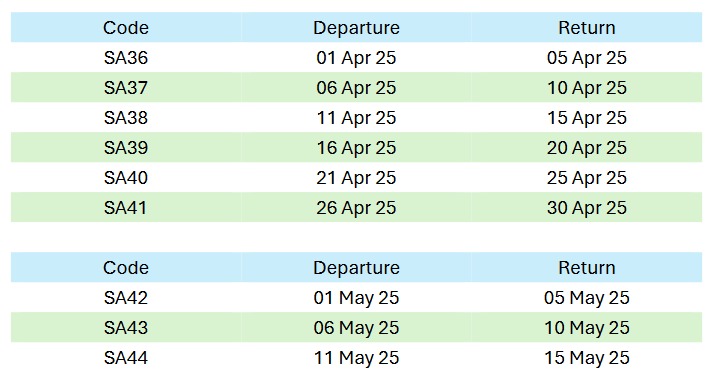
Task: Click the second table's Return header
Action: pyautogui.click(x=587, y=268)
